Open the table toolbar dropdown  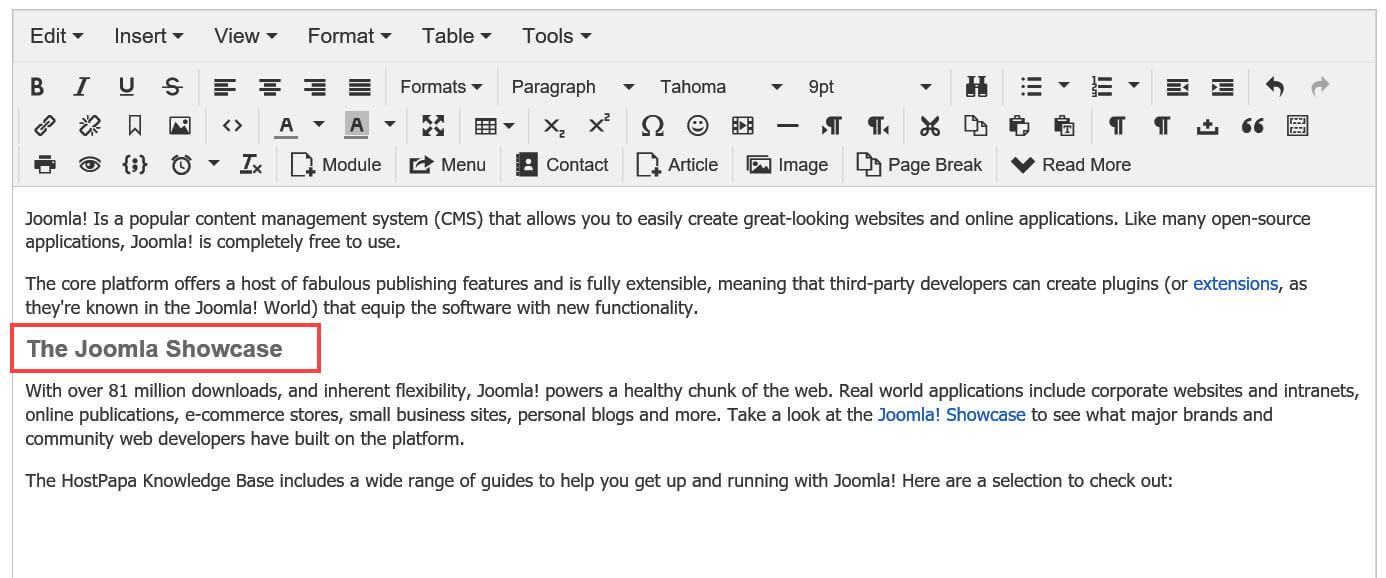[494, 126]
